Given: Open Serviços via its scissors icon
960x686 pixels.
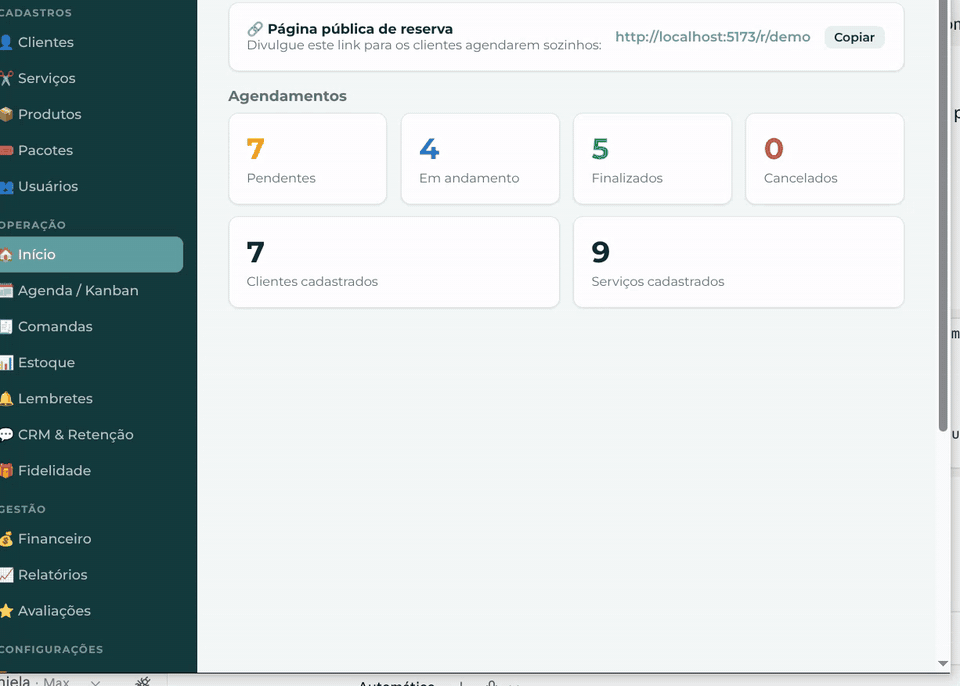Looking at the screenshot, I should (x=6, y=78).
